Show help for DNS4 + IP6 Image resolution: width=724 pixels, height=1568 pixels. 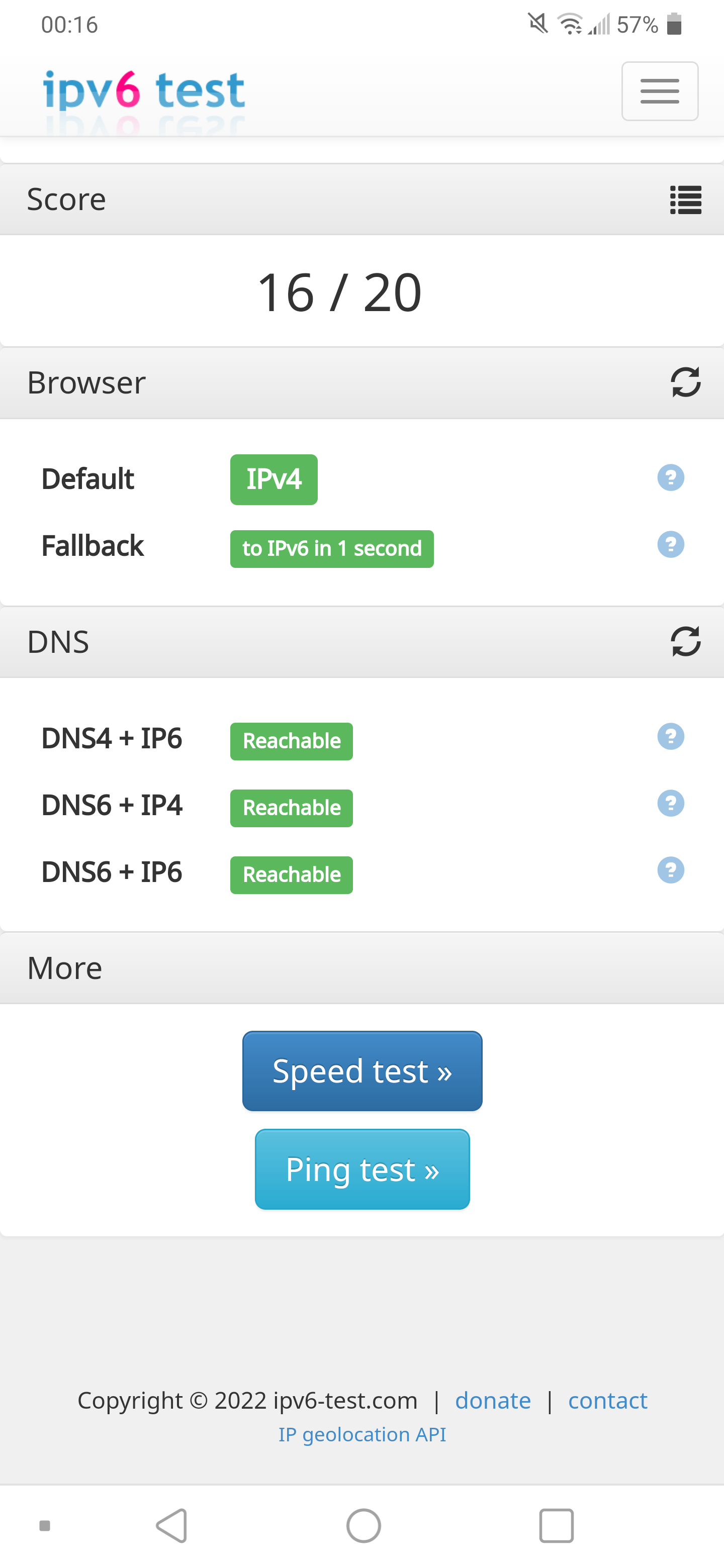(x=671, y=737)
